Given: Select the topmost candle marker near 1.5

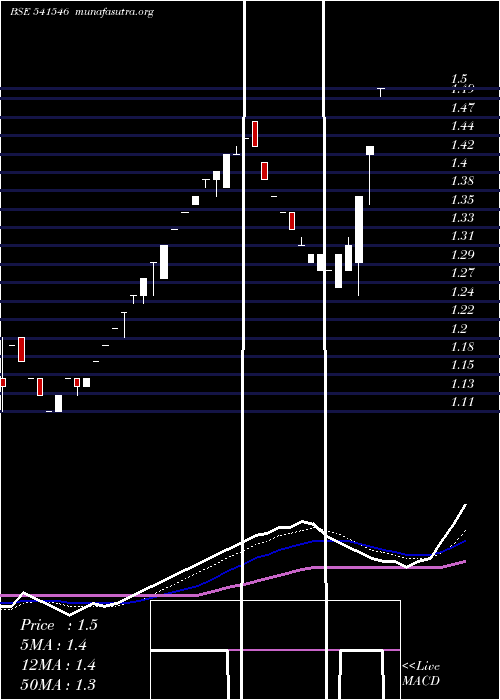Looking at the screenshot, I should (x=380, y=92).
